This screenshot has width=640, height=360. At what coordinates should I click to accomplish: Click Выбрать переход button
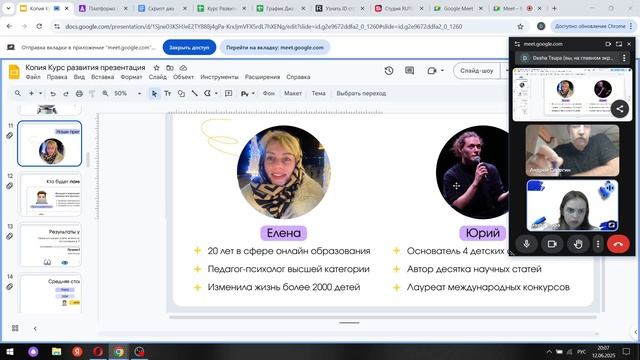361,93
